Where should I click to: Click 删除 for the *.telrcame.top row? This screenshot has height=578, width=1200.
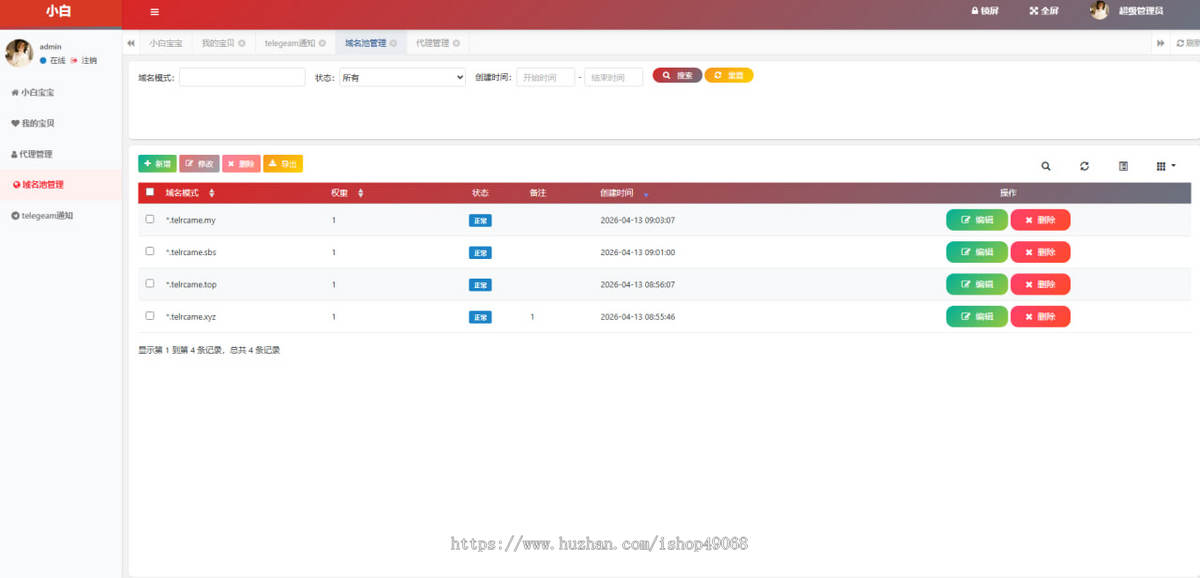coord(1040,284)
